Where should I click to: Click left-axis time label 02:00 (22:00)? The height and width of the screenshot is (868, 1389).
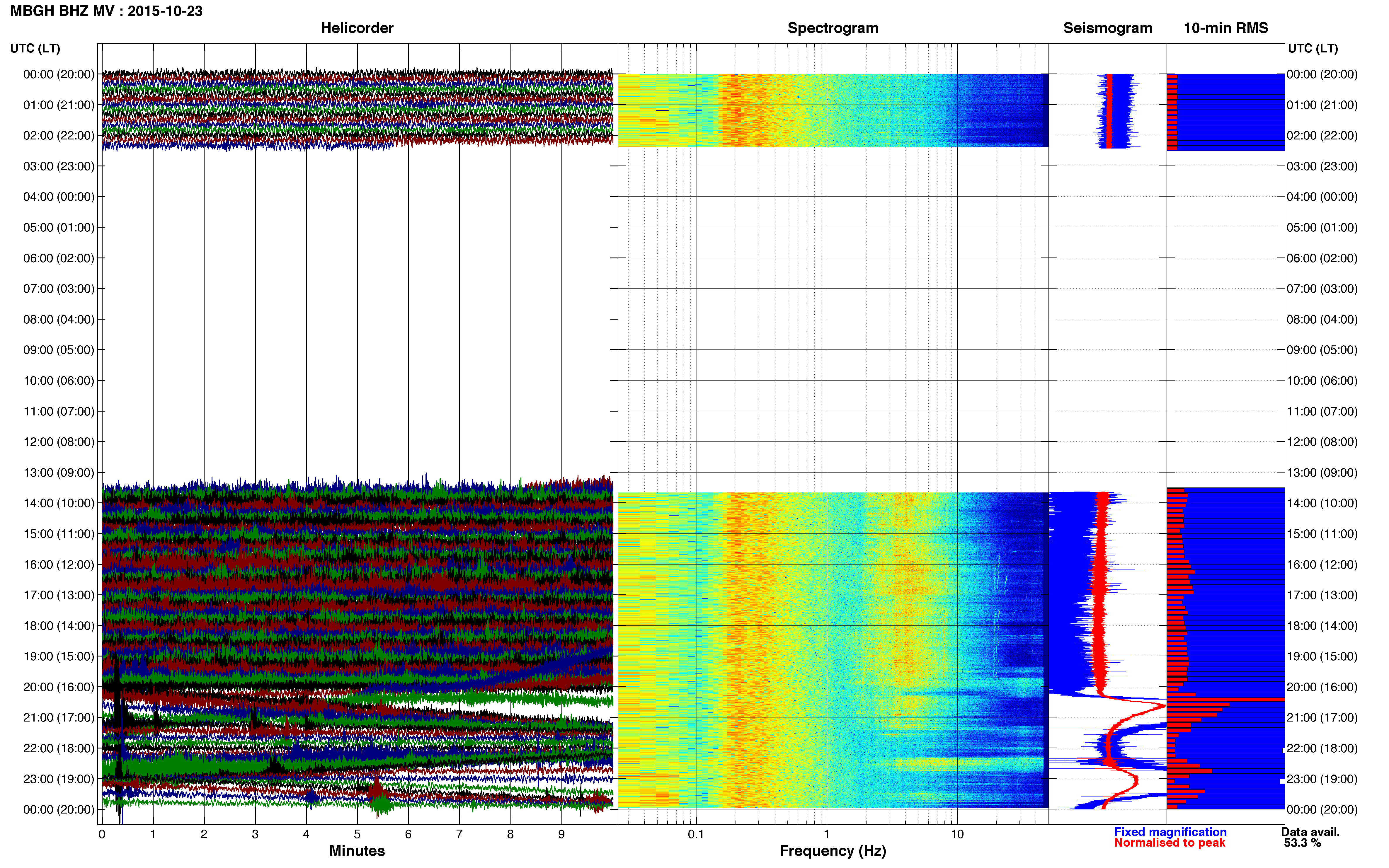(x=59, y=135)
